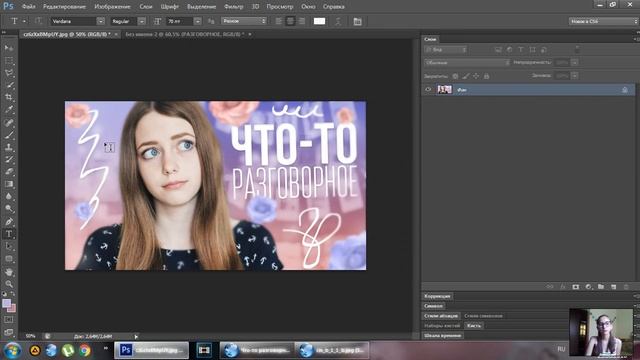This screenshot has height=360, width=640.
Task: Select the History Brush tool
Action: click(x=9, y=160)
